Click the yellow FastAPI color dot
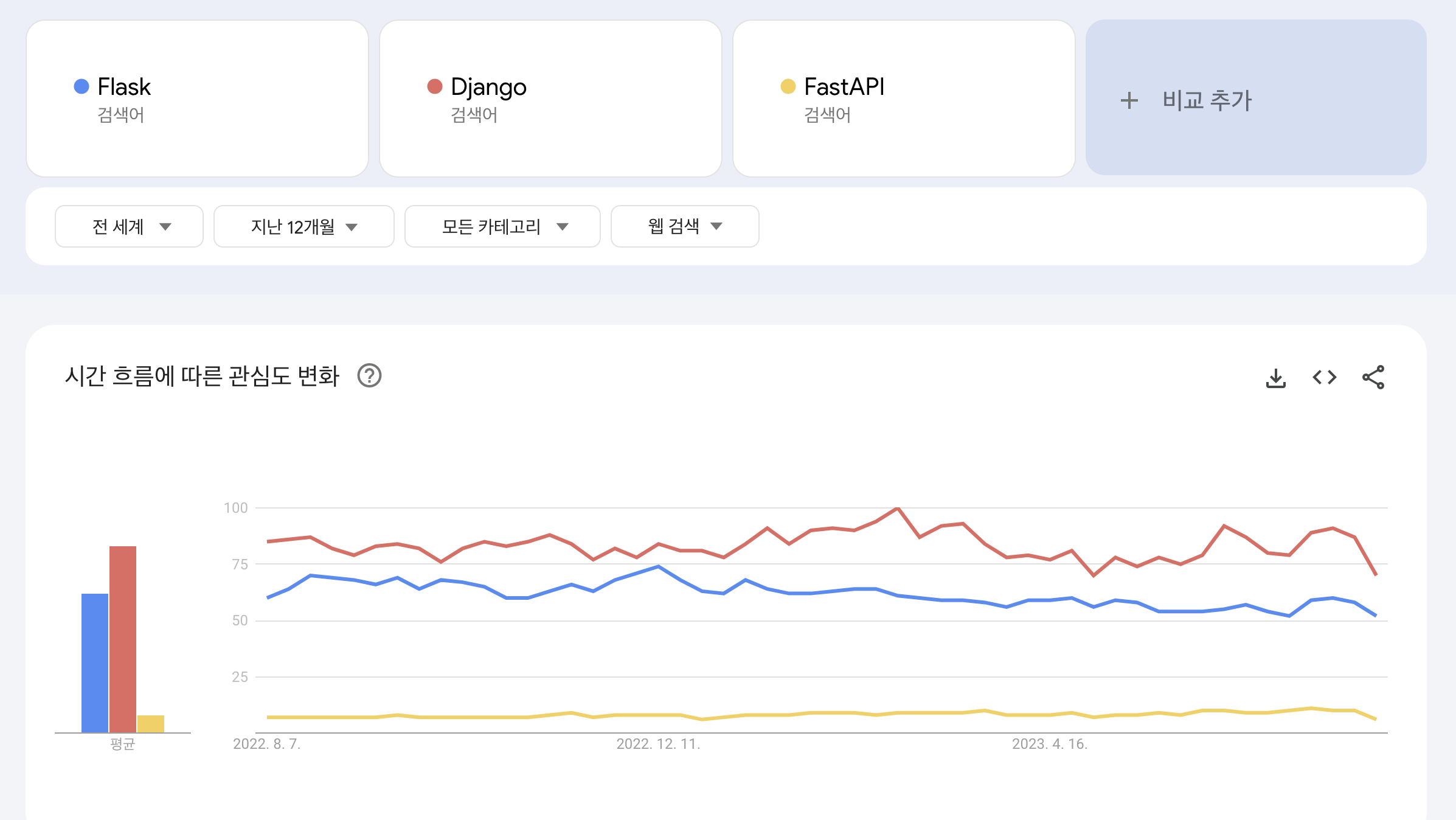The image size is (1456, 820). coord(788,86)
